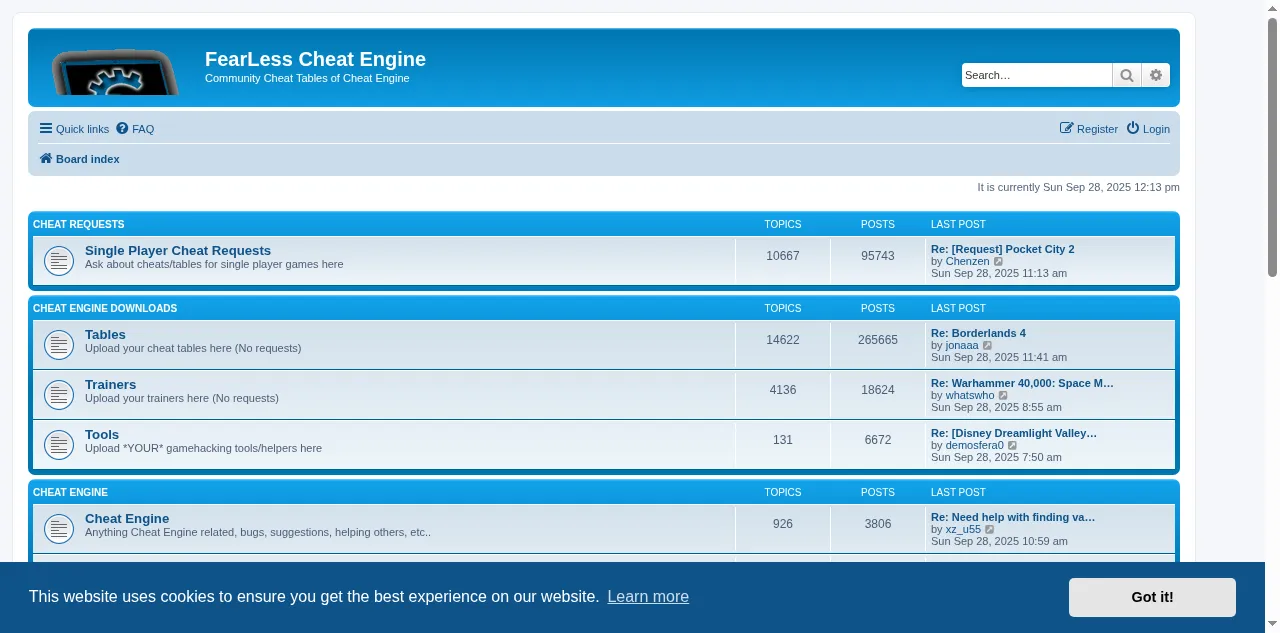Open the Login page
The image size is (1280, 633).
pos(1148,129)
